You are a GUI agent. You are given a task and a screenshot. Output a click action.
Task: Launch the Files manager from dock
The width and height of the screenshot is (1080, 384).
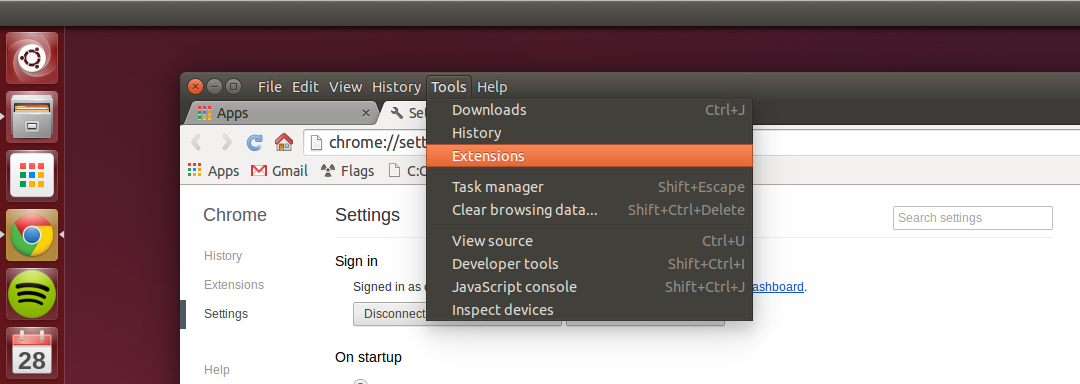click(x=32, y=117)
